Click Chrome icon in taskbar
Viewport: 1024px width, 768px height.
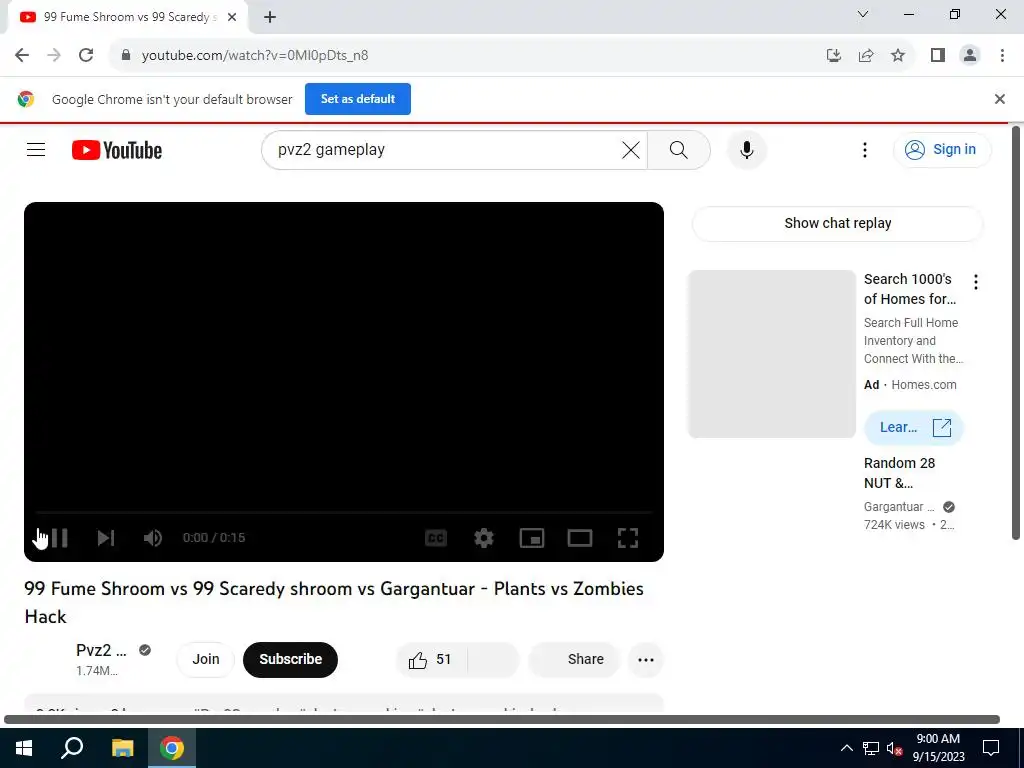172,748
